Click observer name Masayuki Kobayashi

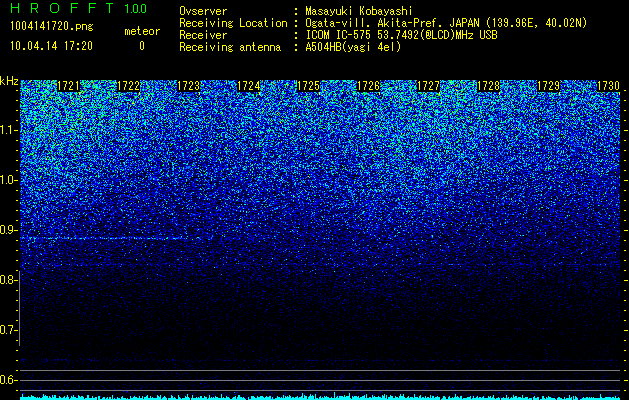pyautogui.click(x=359, y=11)
